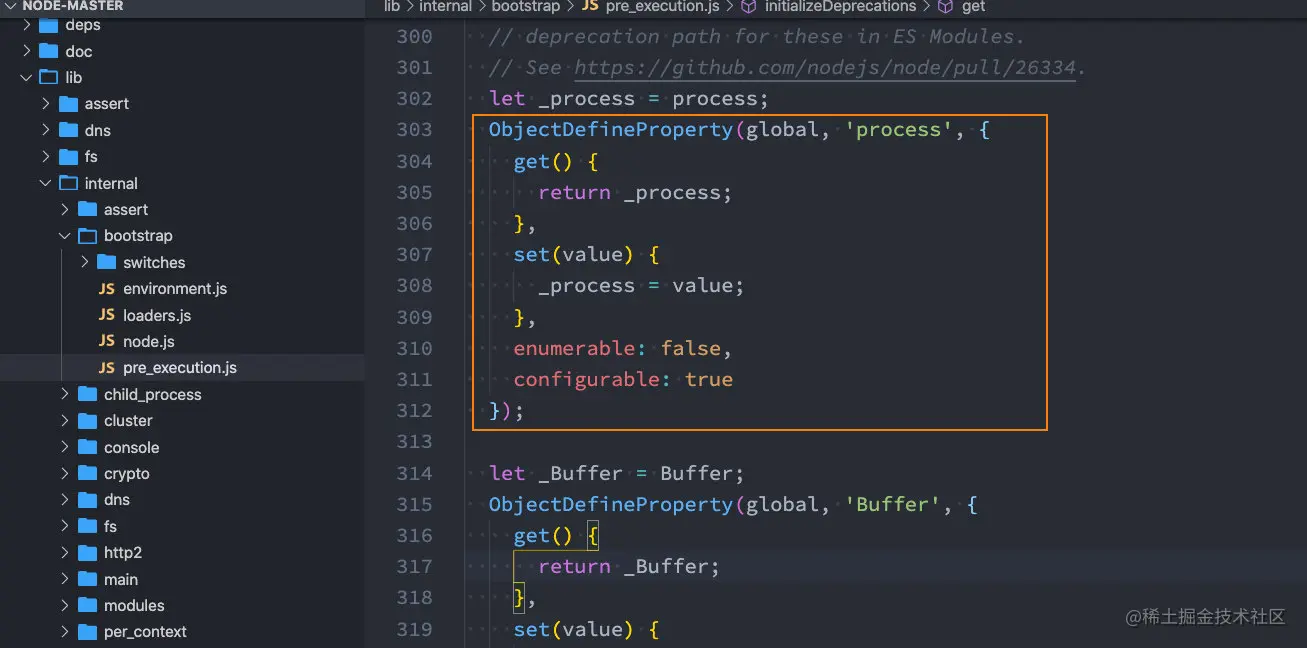Open environment.js in the explorer

[175, 288]
